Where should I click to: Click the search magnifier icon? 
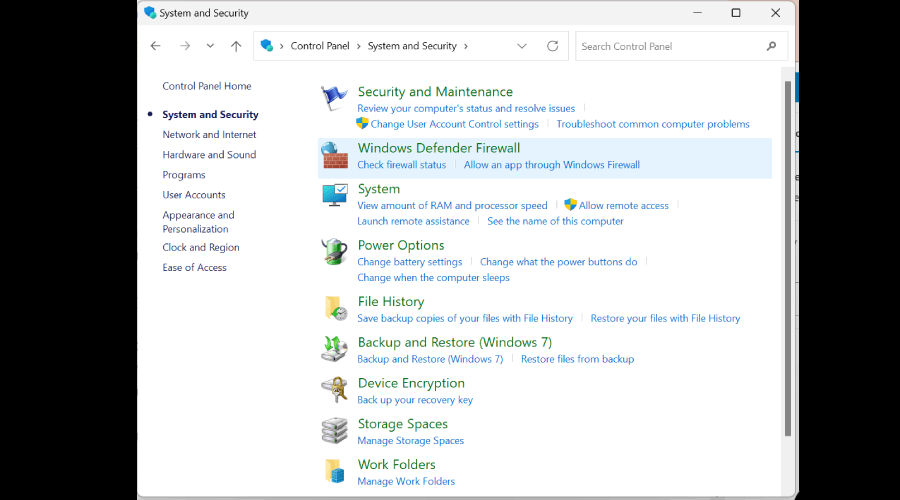pos(771,46)
